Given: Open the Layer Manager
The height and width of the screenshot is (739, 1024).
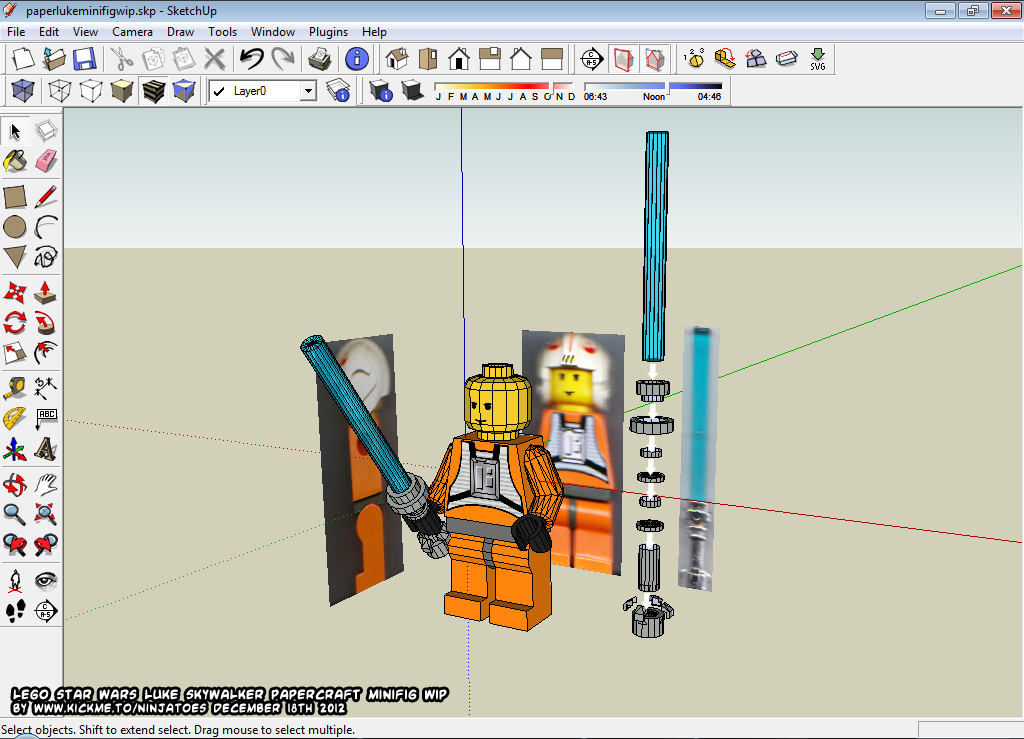Looking at the screenshot, I should click(x=338, y=91).
